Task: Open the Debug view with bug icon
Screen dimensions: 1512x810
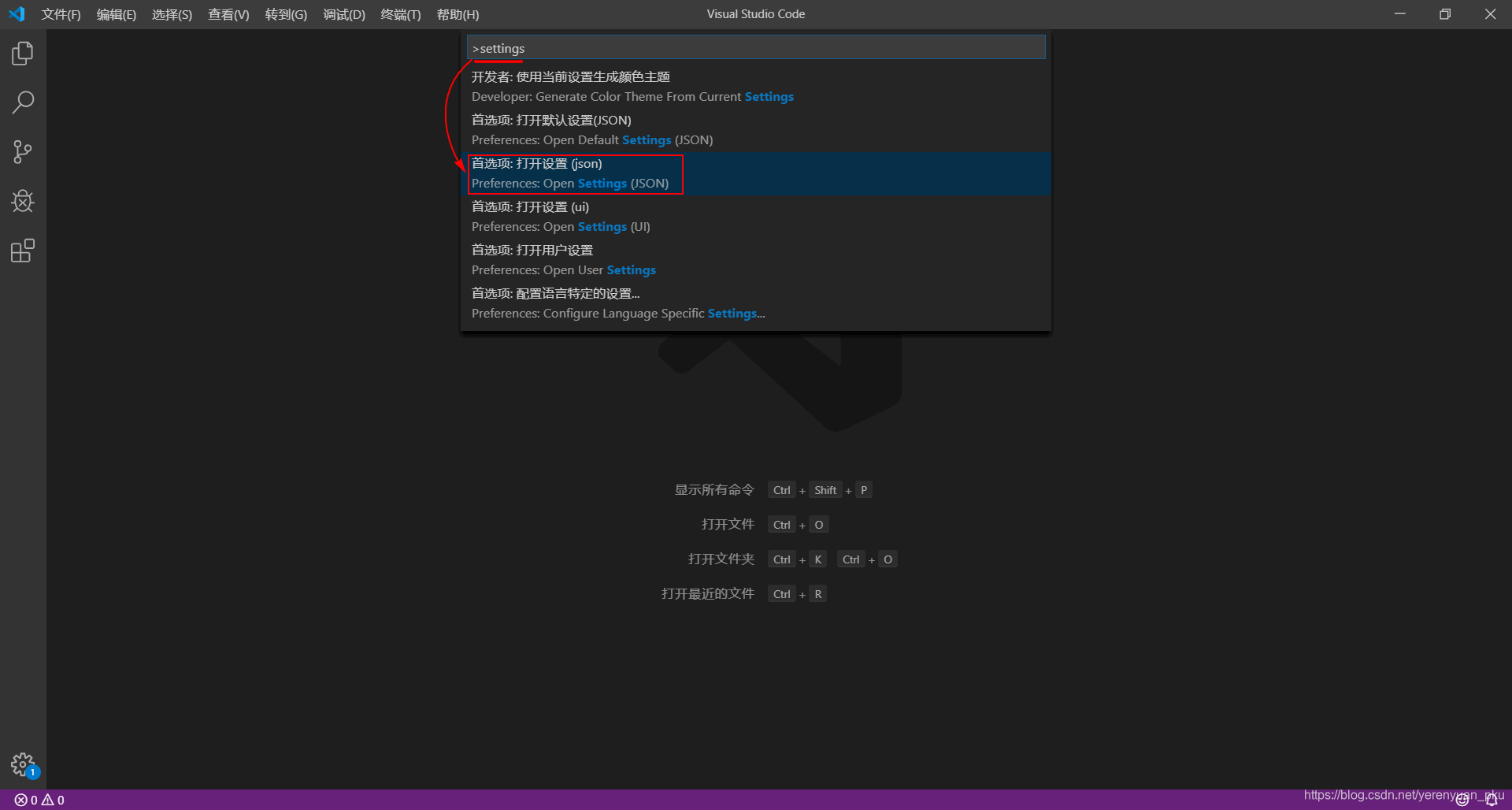Action: tap(23, 202)
